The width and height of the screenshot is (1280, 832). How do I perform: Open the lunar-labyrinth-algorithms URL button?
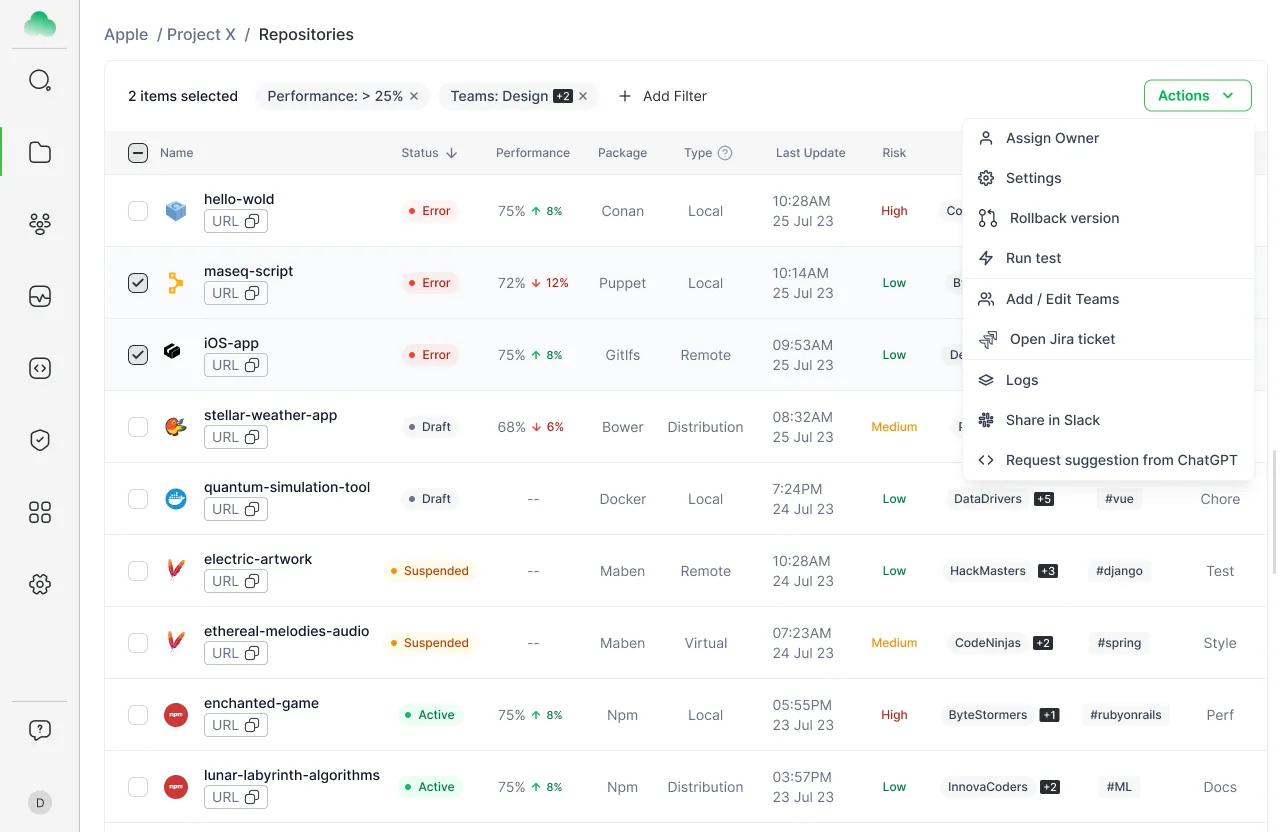(236, 797)
